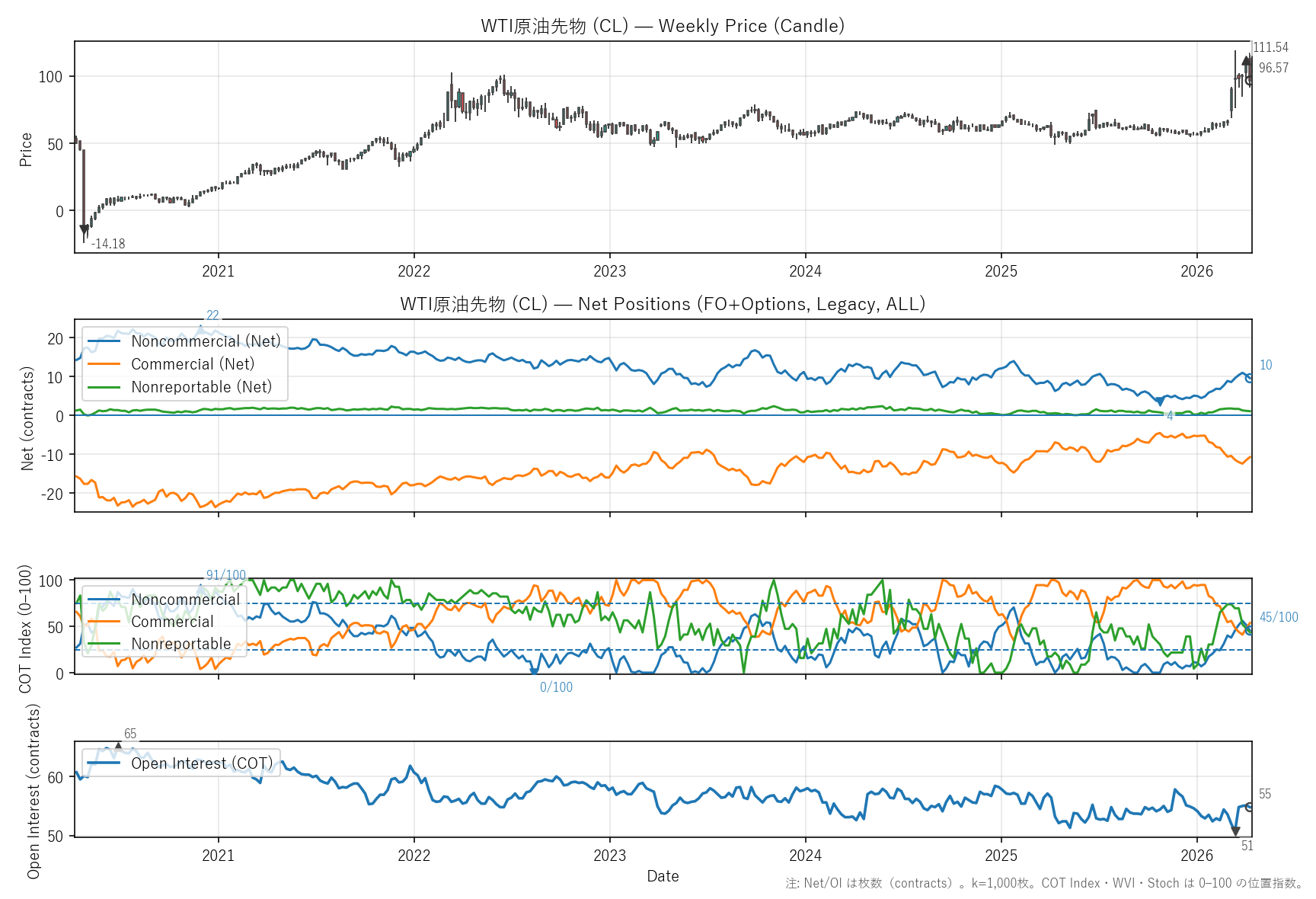
Task: Toggle the Nonreportable (Net) legend entry
Action: click(201, 387)
